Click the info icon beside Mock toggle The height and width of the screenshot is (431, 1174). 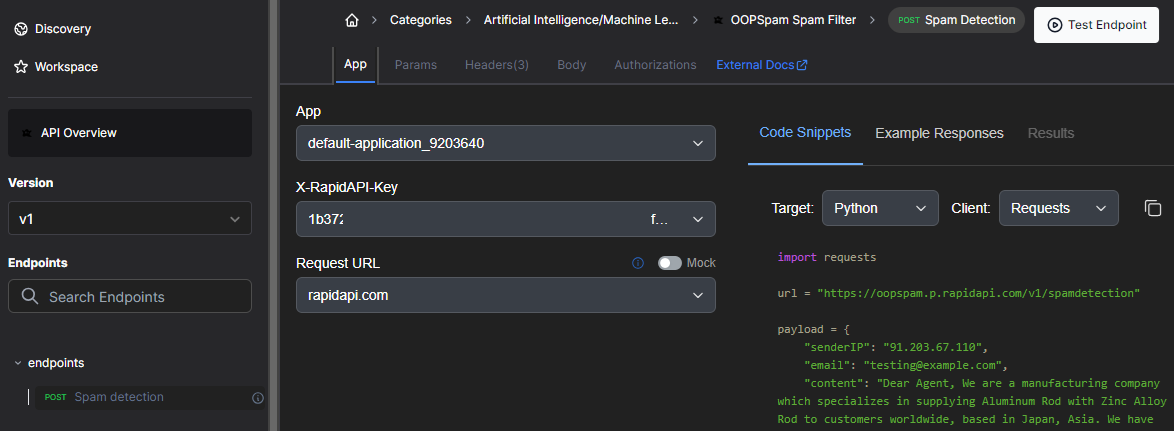[x=638, y=263]
